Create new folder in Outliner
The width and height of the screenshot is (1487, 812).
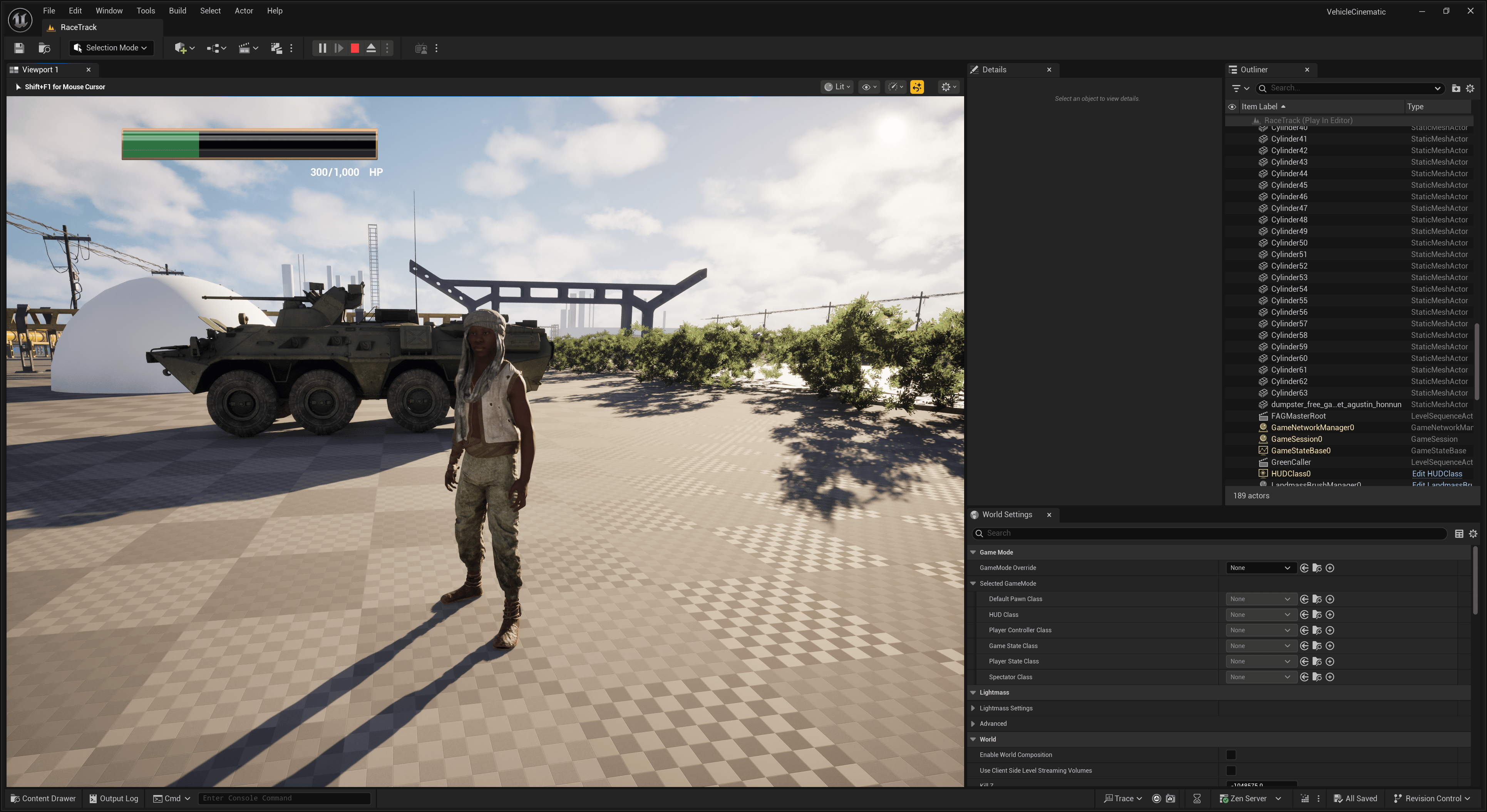pos(1455,88)
